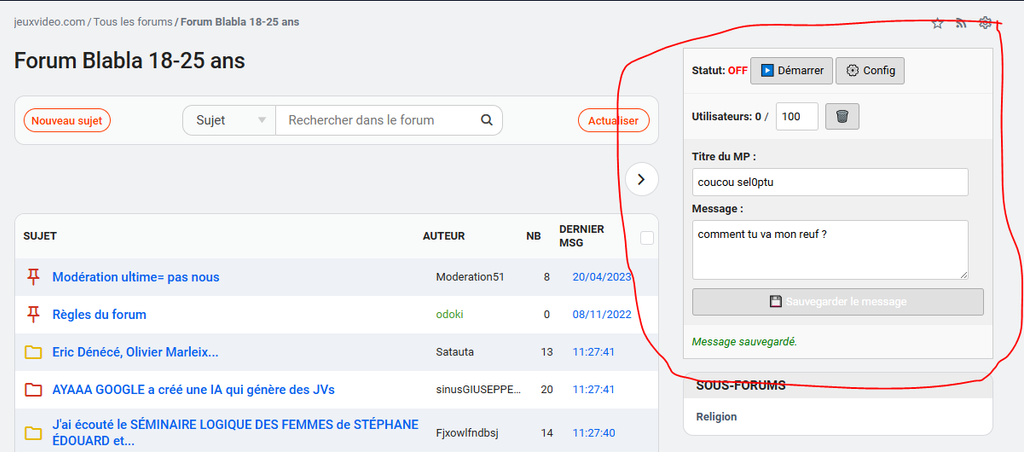The image size is (1024, 452).
Task: Go to Tous les forums in the breadcrumb
Action: 133,22
